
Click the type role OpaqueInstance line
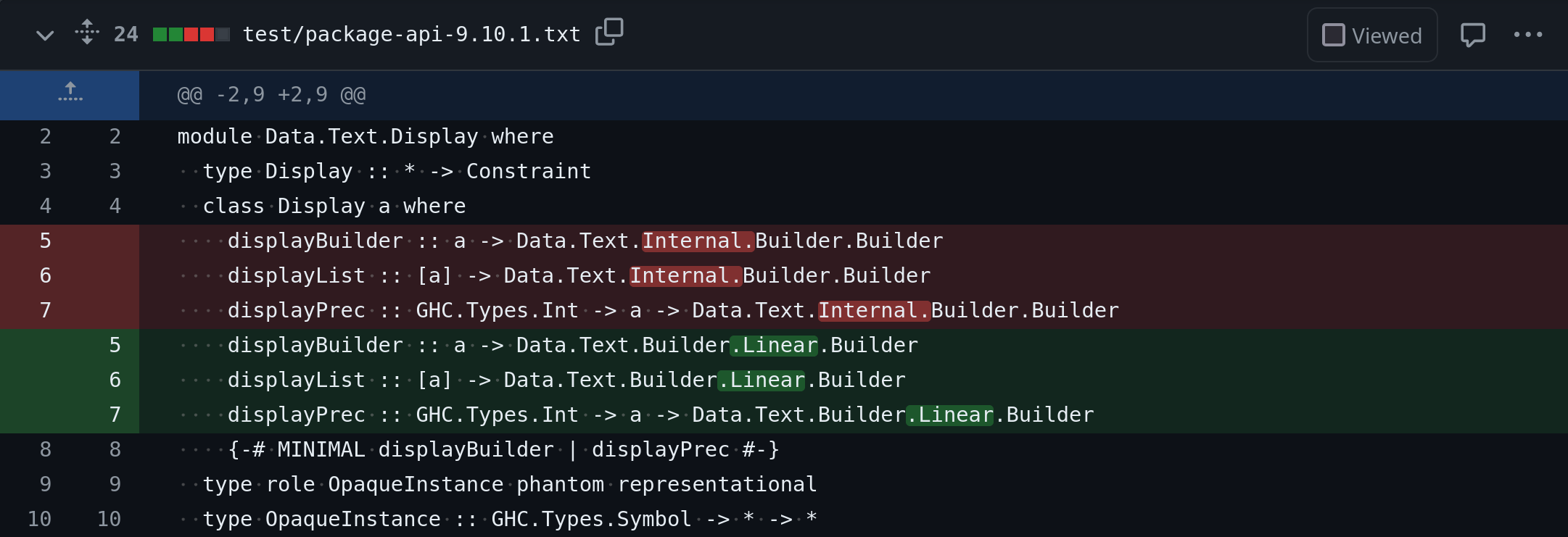(x=854, y=485)
